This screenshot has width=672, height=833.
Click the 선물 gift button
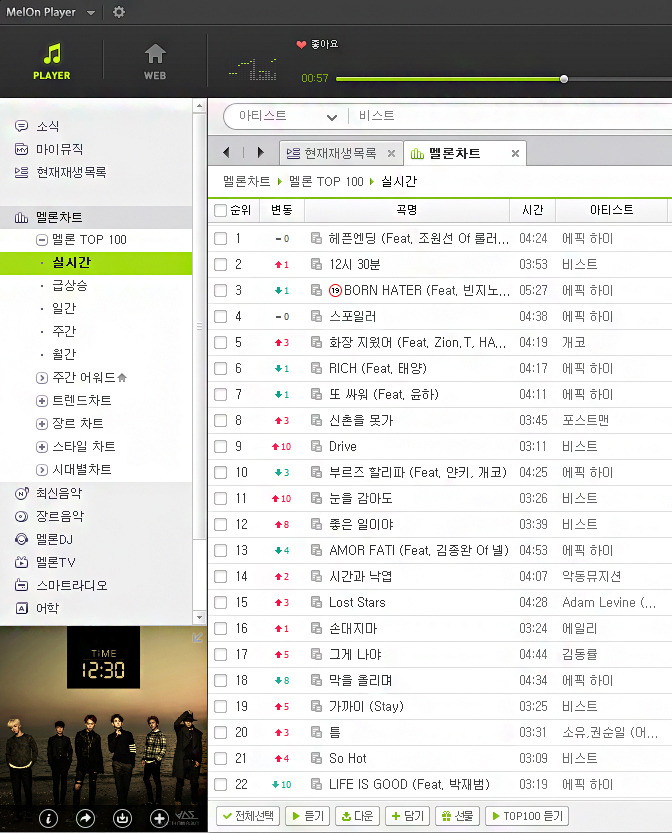(457, 816)
